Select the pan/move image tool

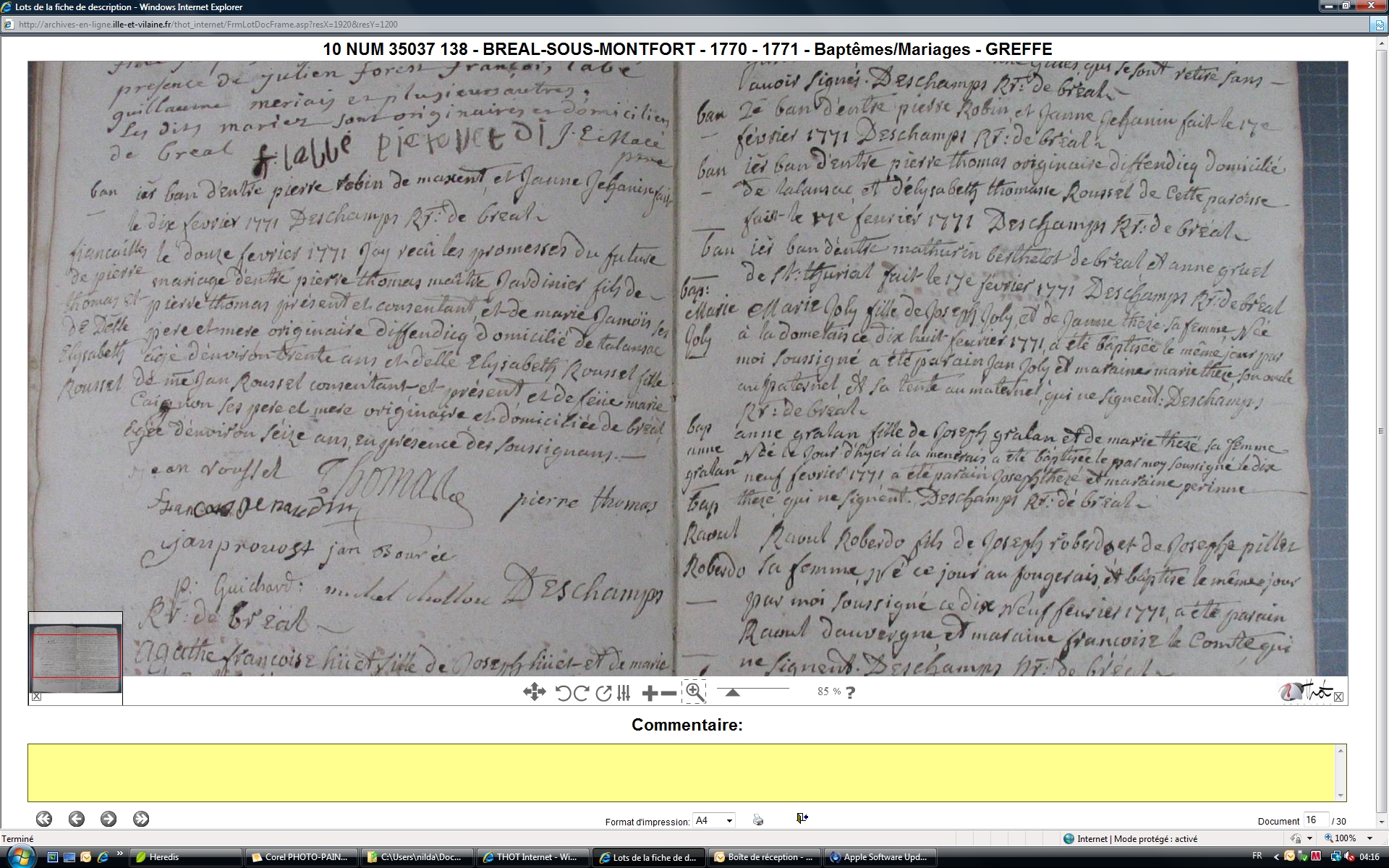coord(534,692)
